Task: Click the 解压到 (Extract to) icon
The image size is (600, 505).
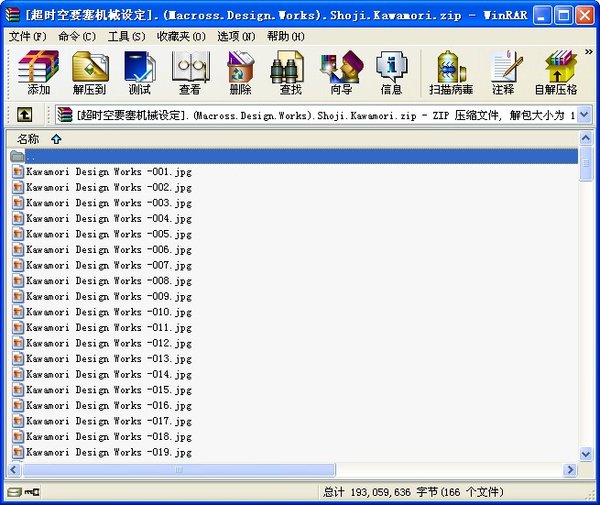Action: 90,73
